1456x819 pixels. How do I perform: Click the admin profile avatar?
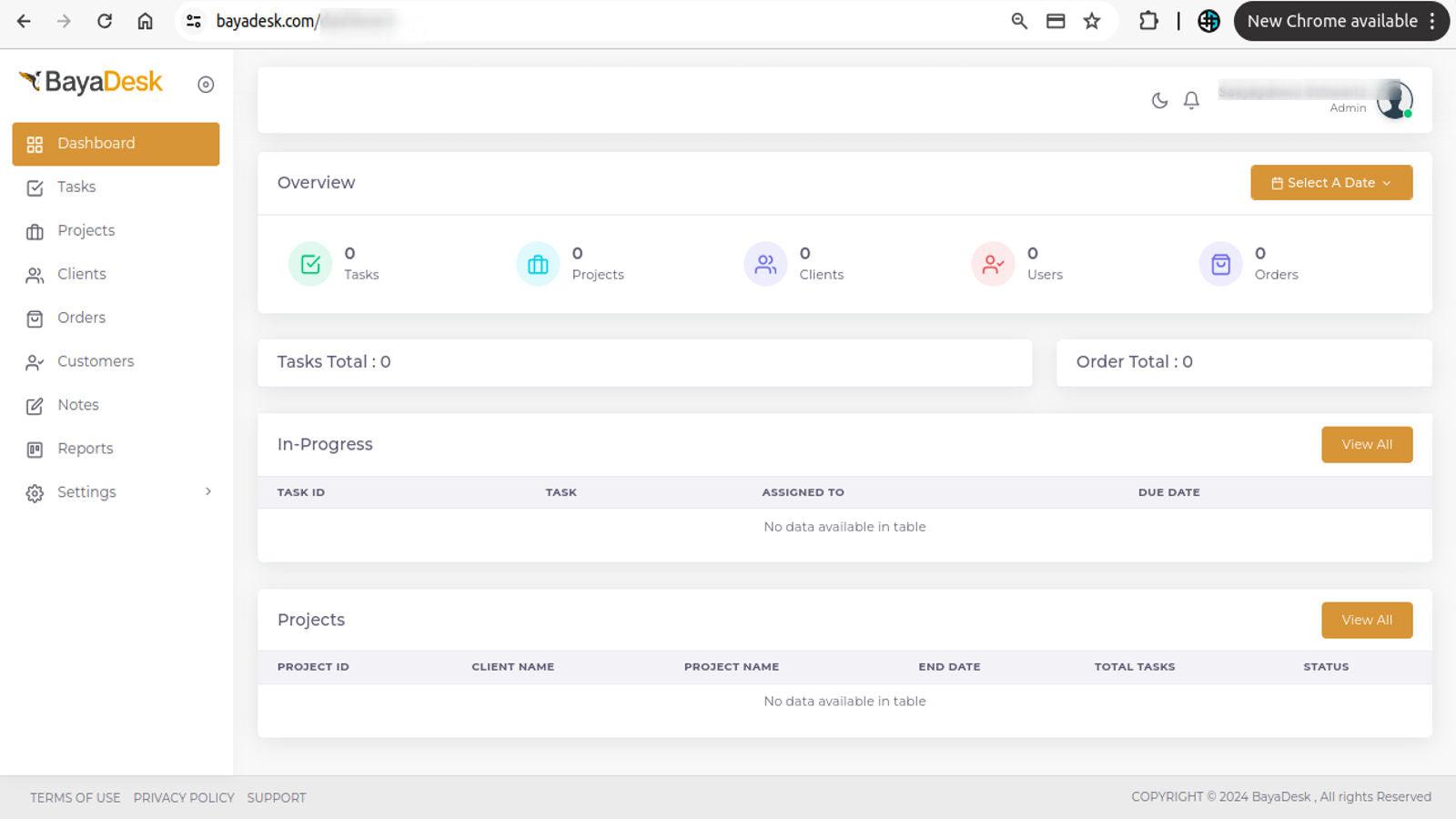click(1393, 99)
